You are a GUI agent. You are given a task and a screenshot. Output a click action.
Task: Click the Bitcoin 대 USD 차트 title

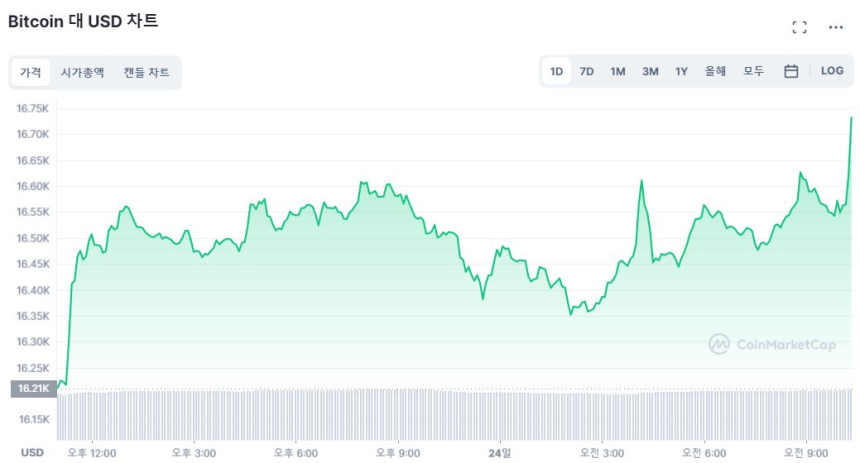coord(83,21)
